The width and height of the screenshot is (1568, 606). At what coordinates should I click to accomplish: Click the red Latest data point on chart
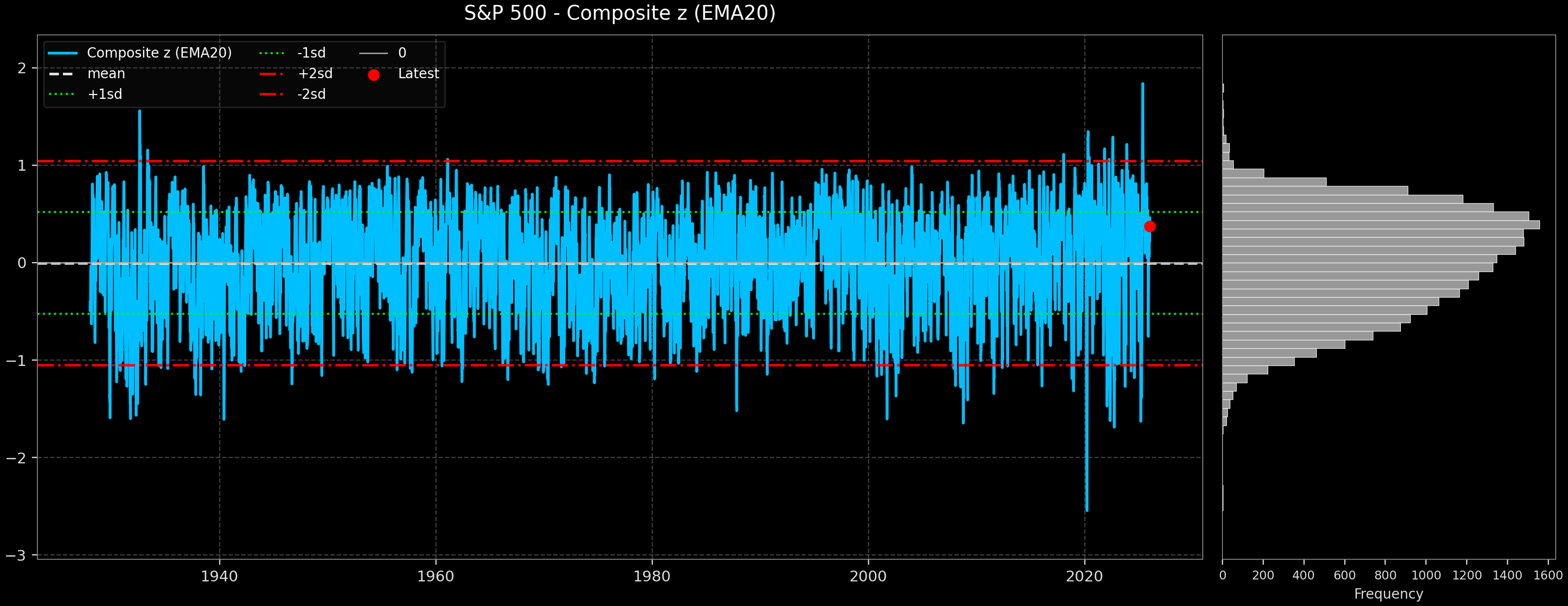(1149, 227)
